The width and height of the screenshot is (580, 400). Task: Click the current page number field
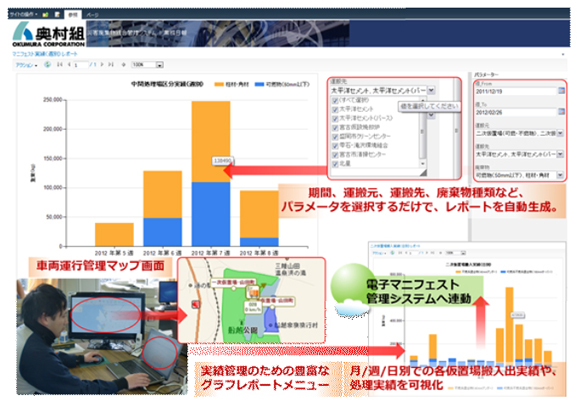click(82, 65)
